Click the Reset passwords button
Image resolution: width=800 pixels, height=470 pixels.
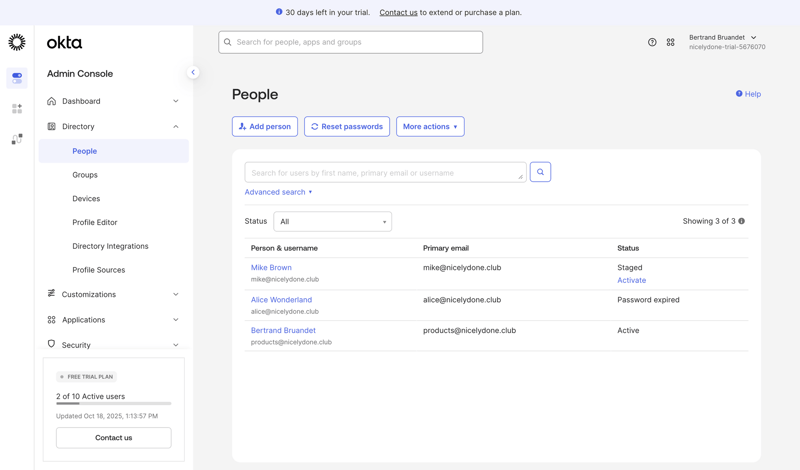pos(347,127)
